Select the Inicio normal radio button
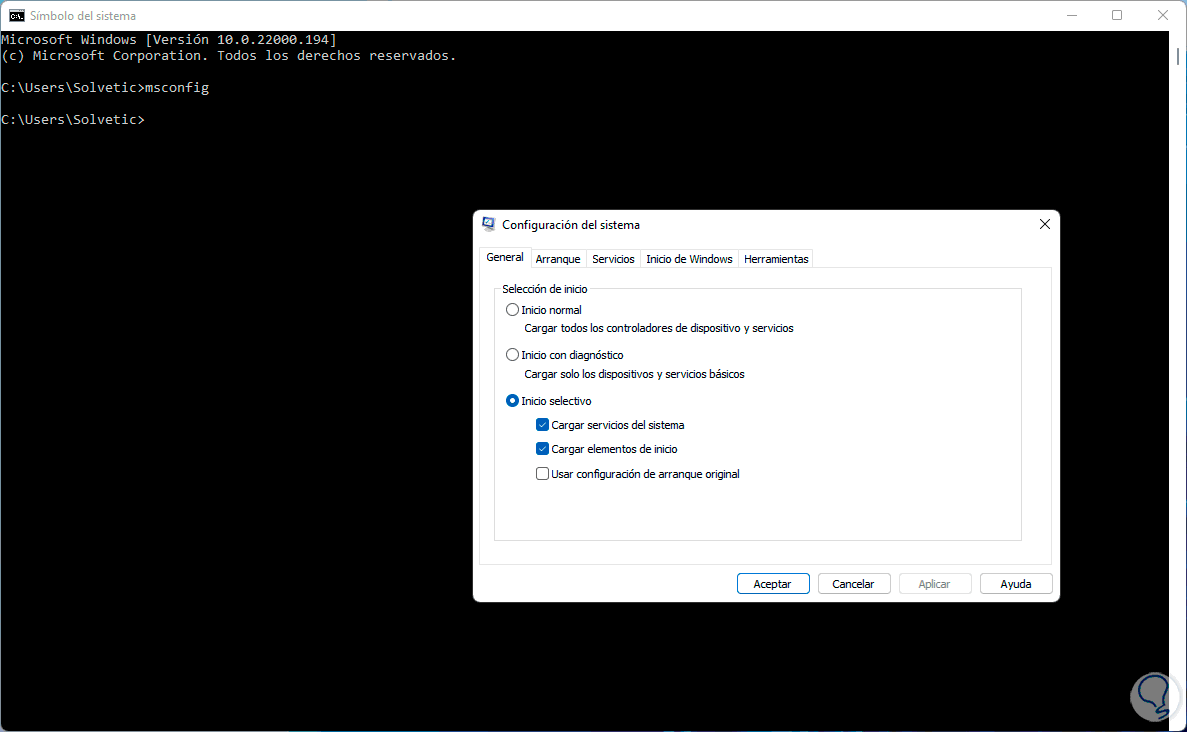 (512, 310)
